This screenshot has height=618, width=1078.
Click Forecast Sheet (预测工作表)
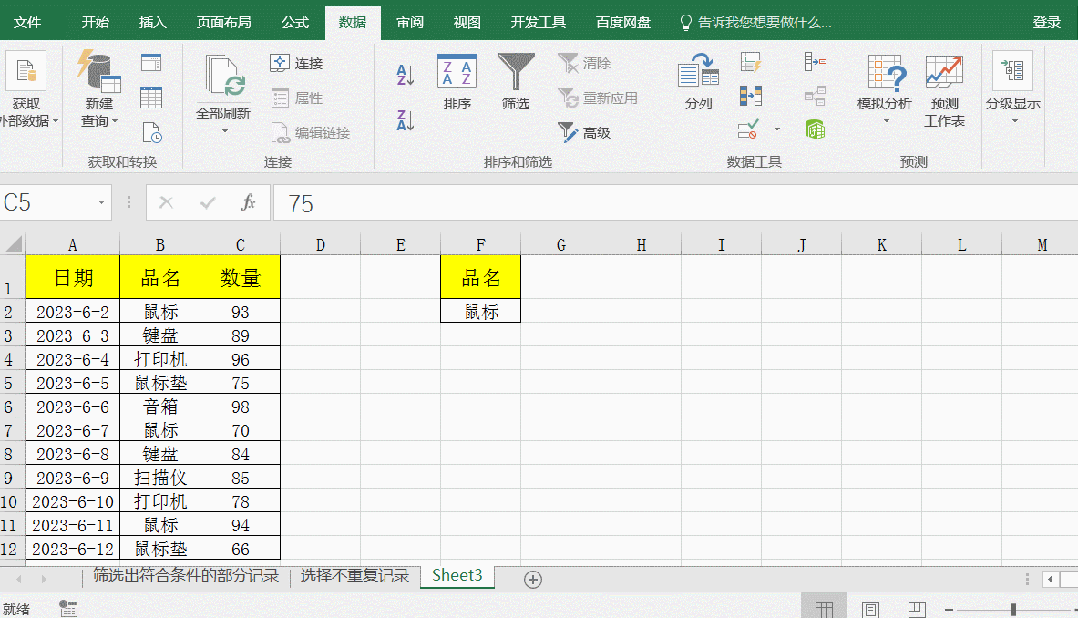[x=945, y=91]
